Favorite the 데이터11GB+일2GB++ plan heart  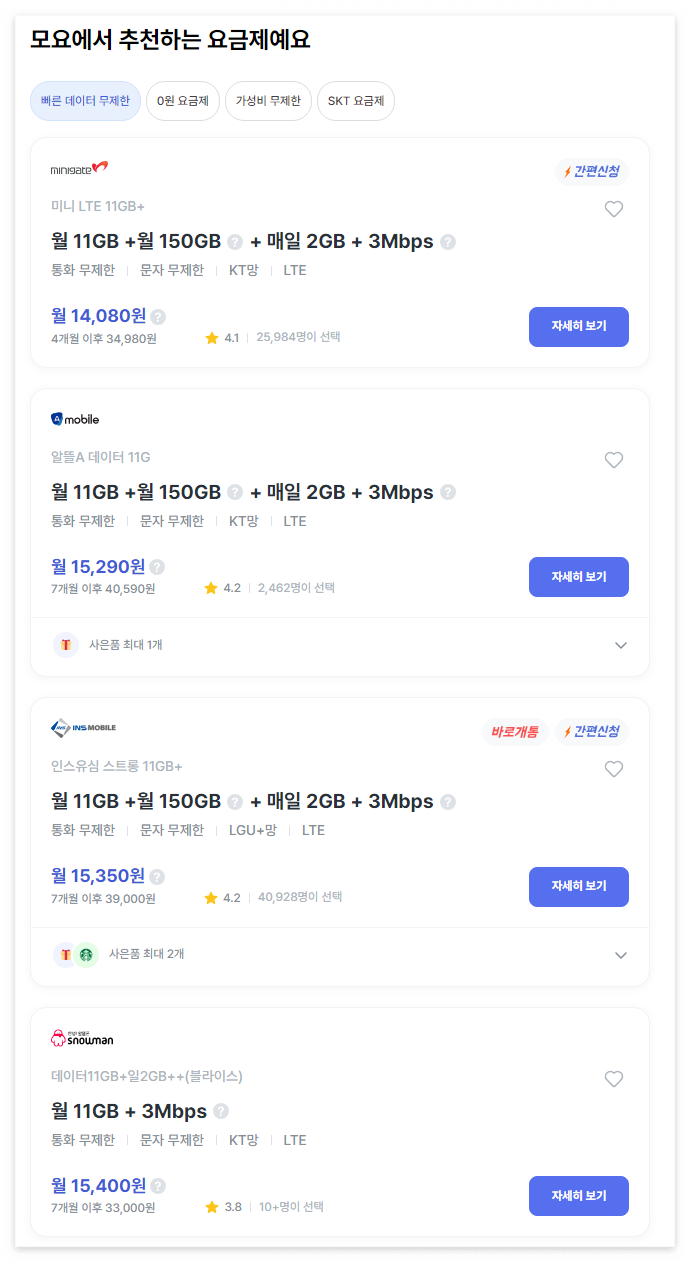point(614,1079)
